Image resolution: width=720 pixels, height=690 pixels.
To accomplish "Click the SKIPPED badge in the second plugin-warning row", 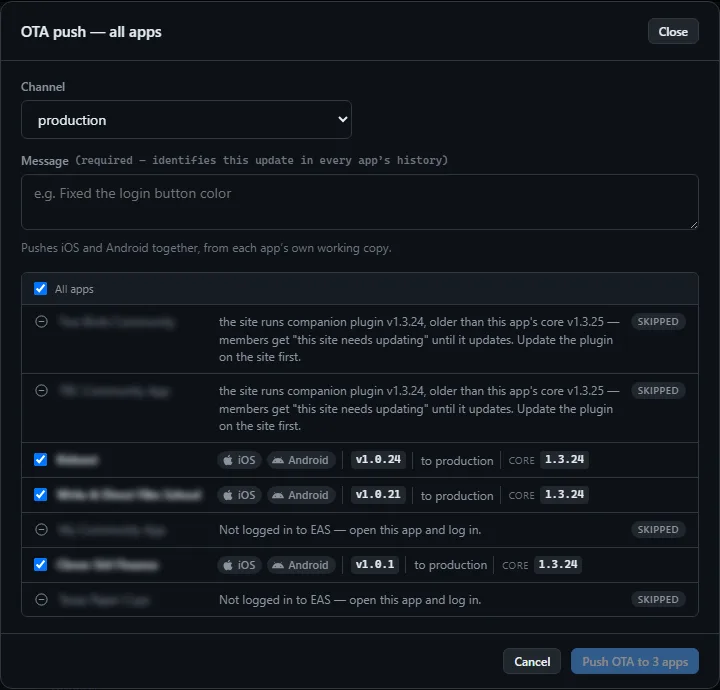I will 658,390.
